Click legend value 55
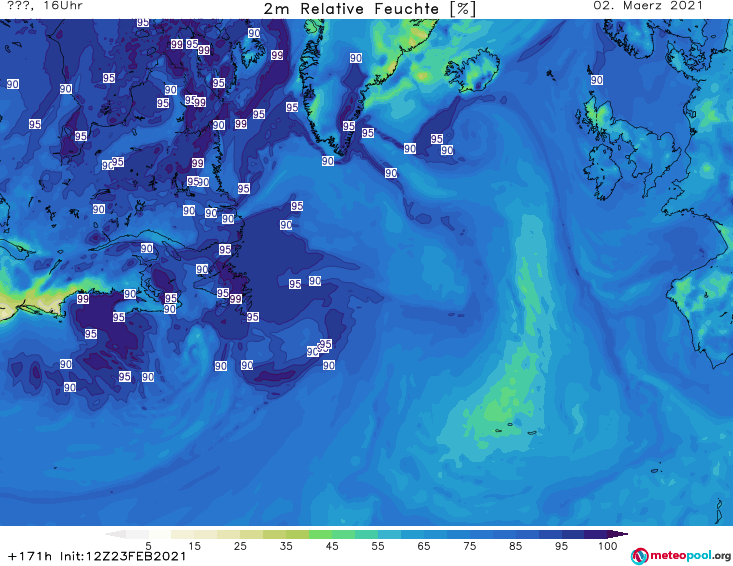733x566 pixels. [378, 546]
